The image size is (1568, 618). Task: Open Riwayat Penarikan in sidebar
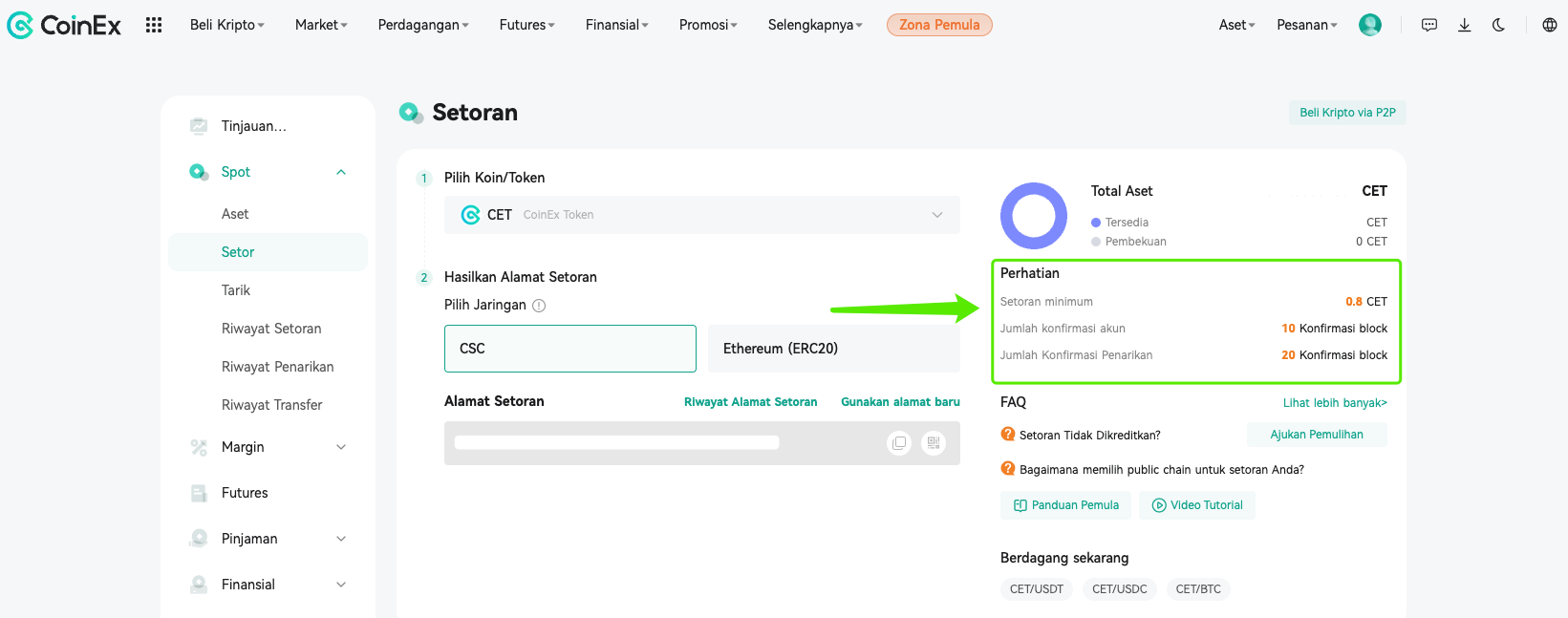click(278, 367)
